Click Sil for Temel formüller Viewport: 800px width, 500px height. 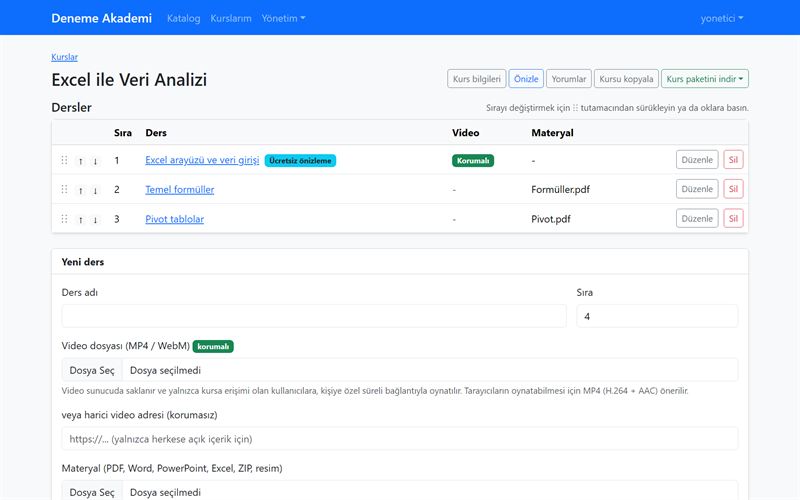tap(733, 189)
